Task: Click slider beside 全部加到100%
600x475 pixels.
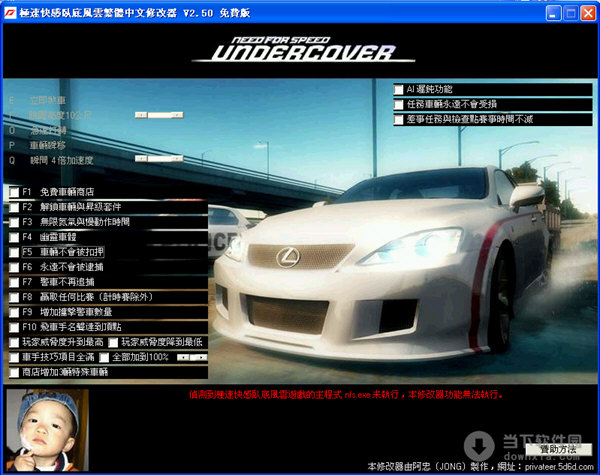Action: point(192,357)
